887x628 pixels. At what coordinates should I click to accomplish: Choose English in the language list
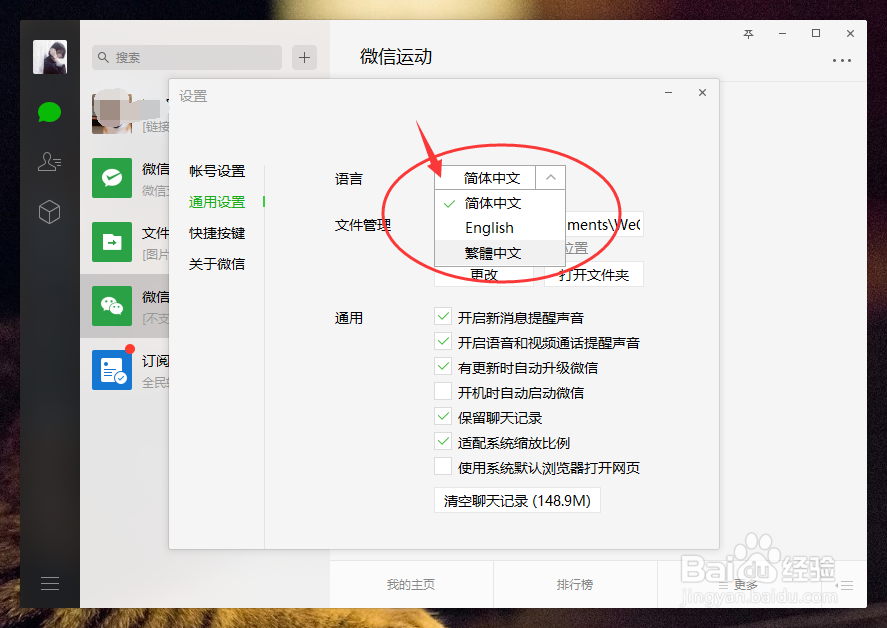coord(500,228)
